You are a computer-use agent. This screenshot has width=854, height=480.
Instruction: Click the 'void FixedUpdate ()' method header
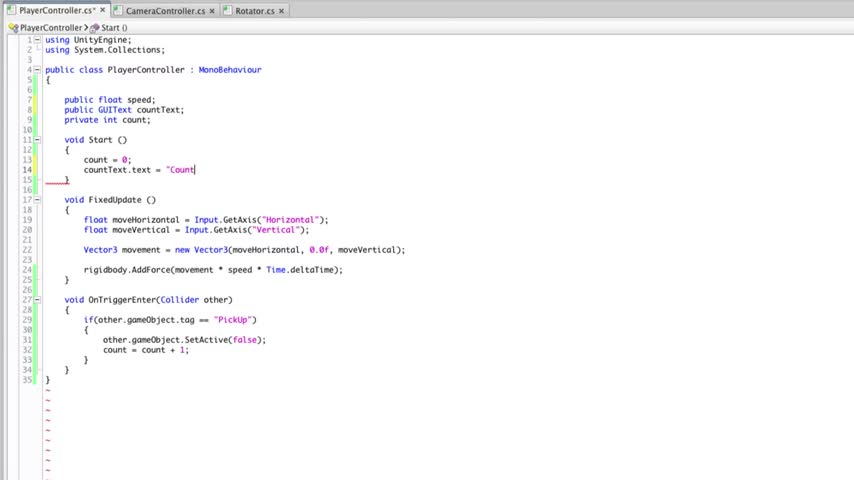(x=110, y=200)
